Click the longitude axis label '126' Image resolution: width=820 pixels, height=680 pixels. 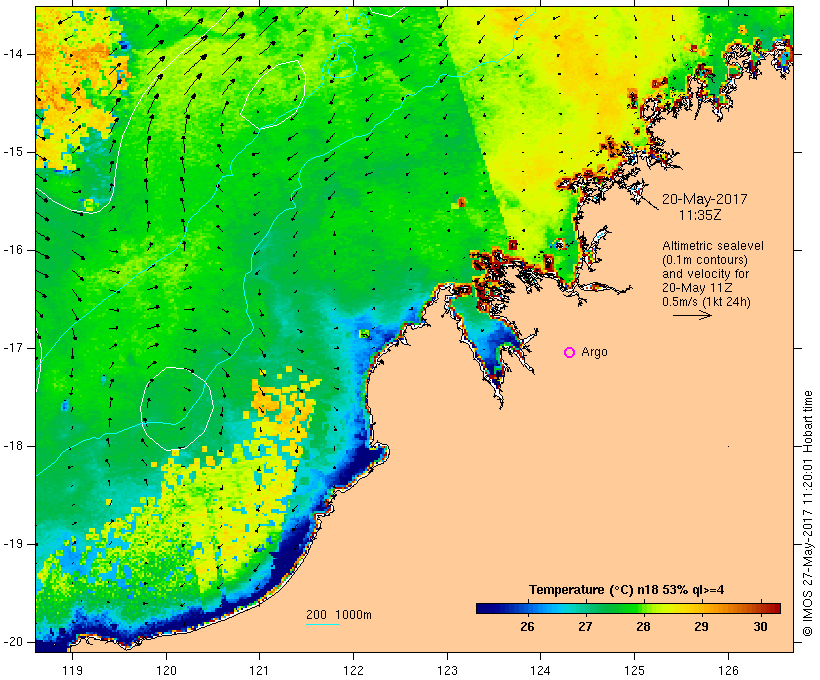[728, 670]
